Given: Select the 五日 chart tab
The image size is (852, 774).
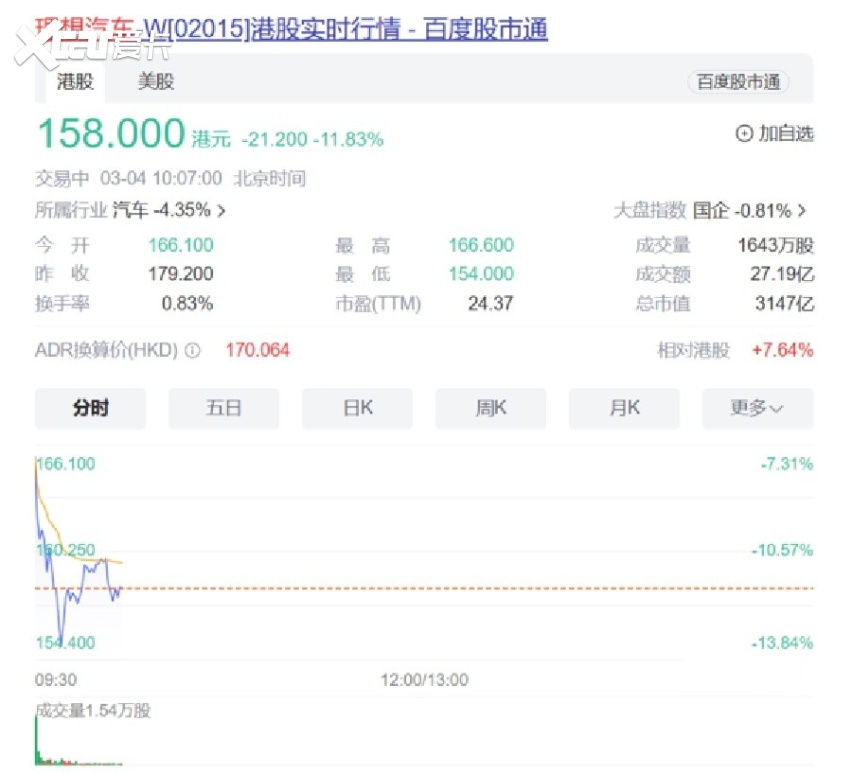Looking at the screenshot, I should pyautogui.click(x=224, y=408).
